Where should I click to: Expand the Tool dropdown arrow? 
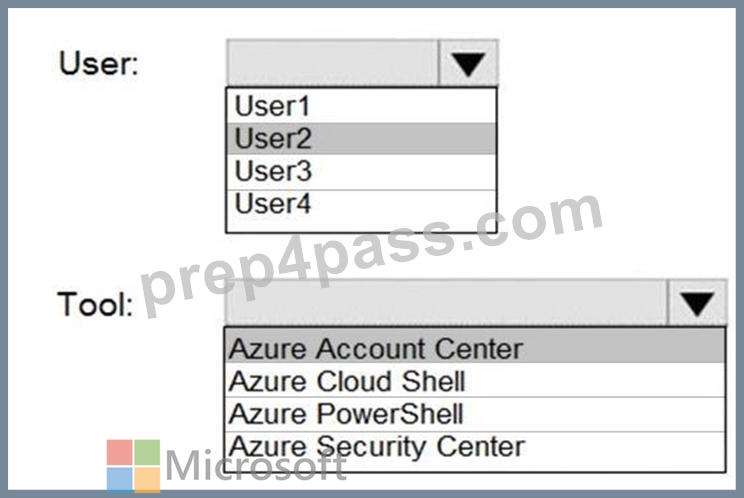(697, 303)
